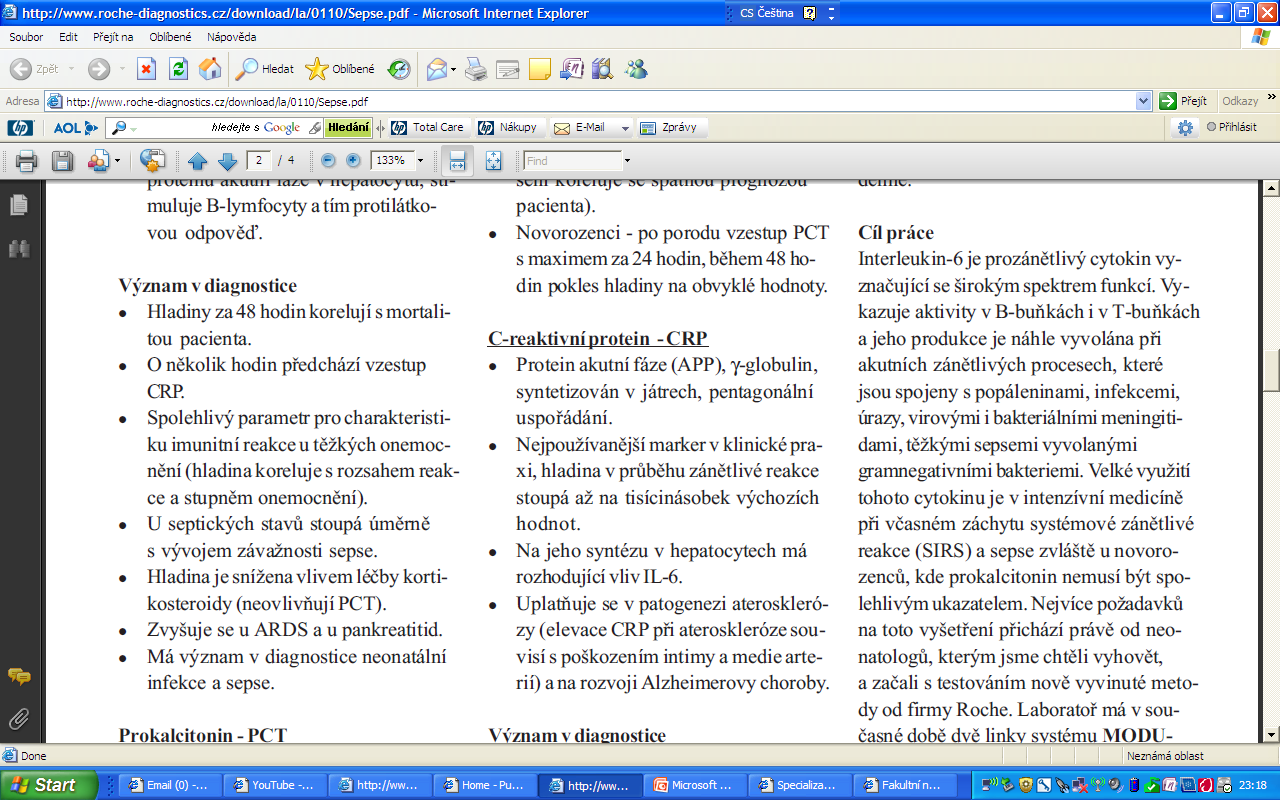
Task: Click the Edit page icon in IE toolbar
Action: [508, 69]
